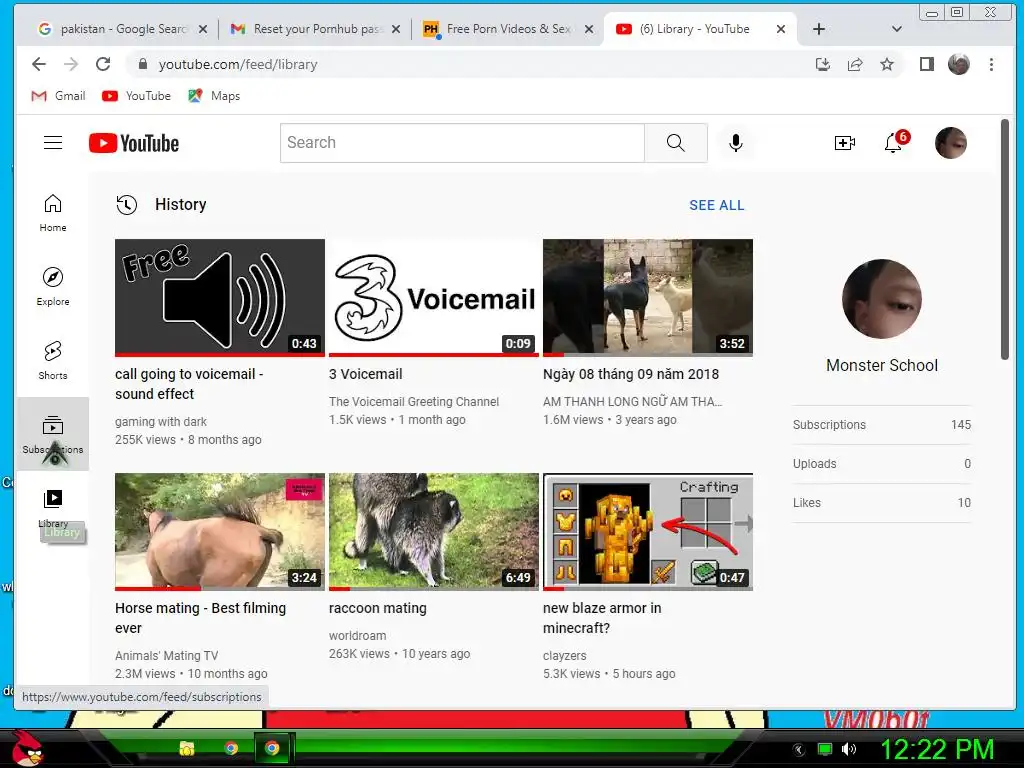The height and width of the screenshot is (768, 1024).
Task: Open the Chrome three-dot menu
Action: point(991,64)
